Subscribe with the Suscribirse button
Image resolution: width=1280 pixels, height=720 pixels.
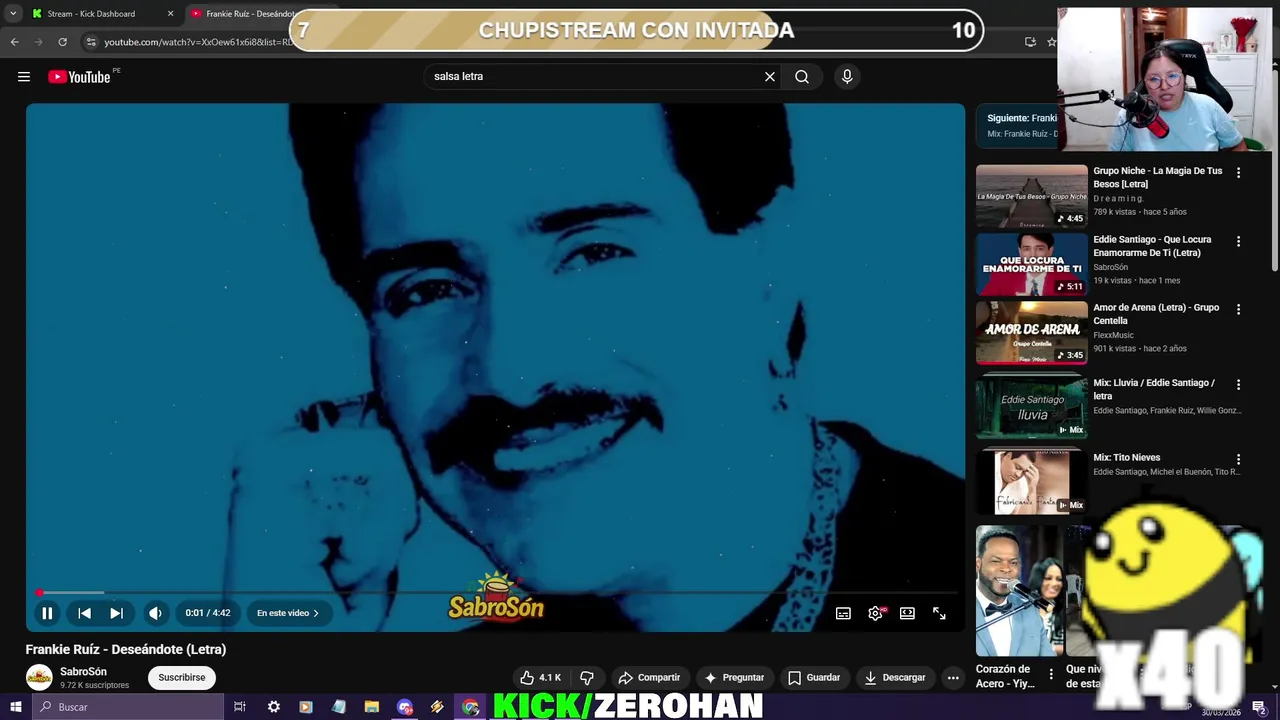181,677
